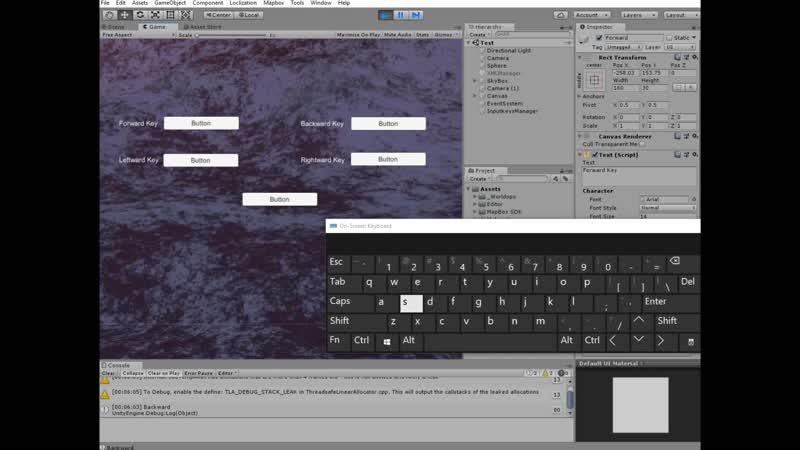Click the Play button to stop play mode
Image resolution: width=800 pixels, height=450 pixels.
point(385,15)
